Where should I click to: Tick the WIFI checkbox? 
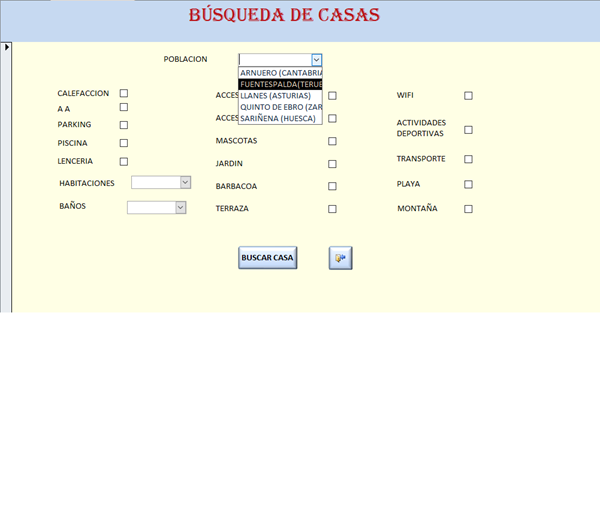click(x=468, y=96)
